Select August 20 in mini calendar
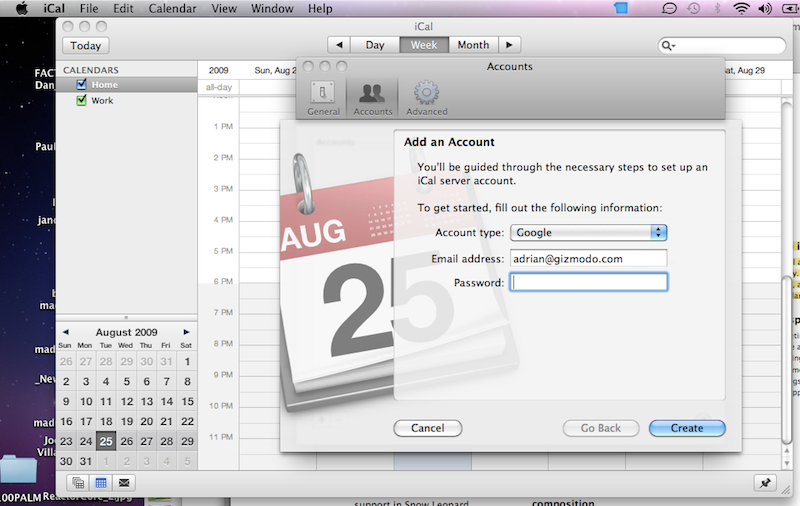This screenshot has width=800, height=506. pos(146,421)
